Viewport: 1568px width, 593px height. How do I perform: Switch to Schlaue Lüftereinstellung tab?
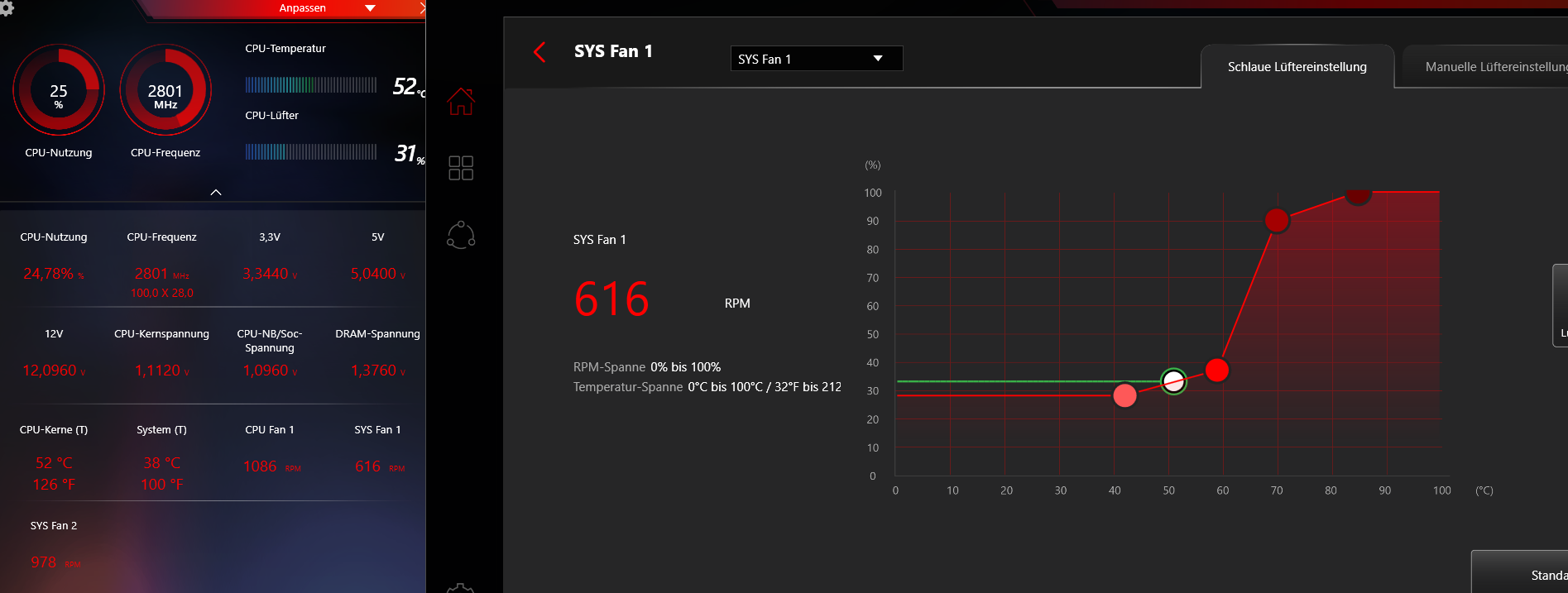point(1297,67)
